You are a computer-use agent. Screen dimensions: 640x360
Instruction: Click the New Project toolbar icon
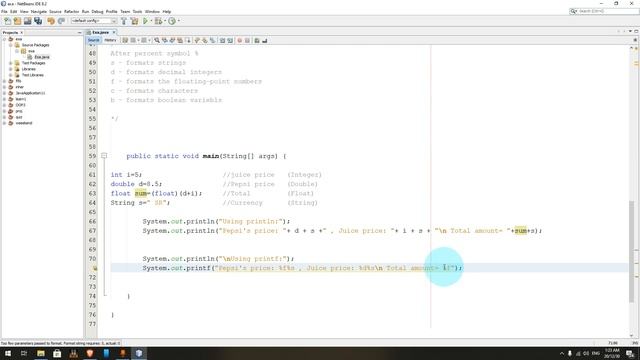[17, 21]
